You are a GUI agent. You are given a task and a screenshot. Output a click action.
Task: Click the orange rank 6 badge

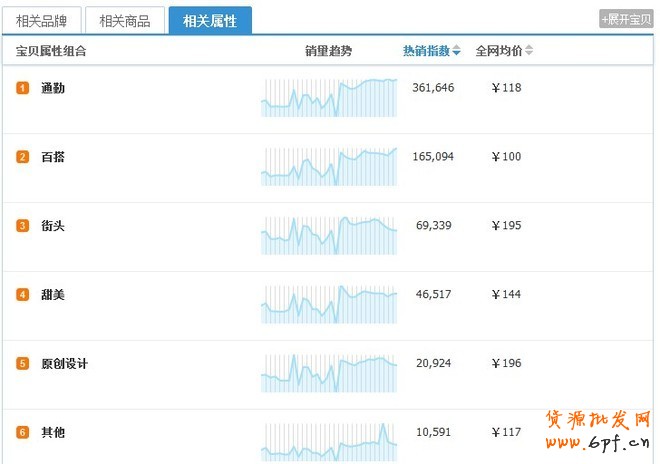coord(23,433)
